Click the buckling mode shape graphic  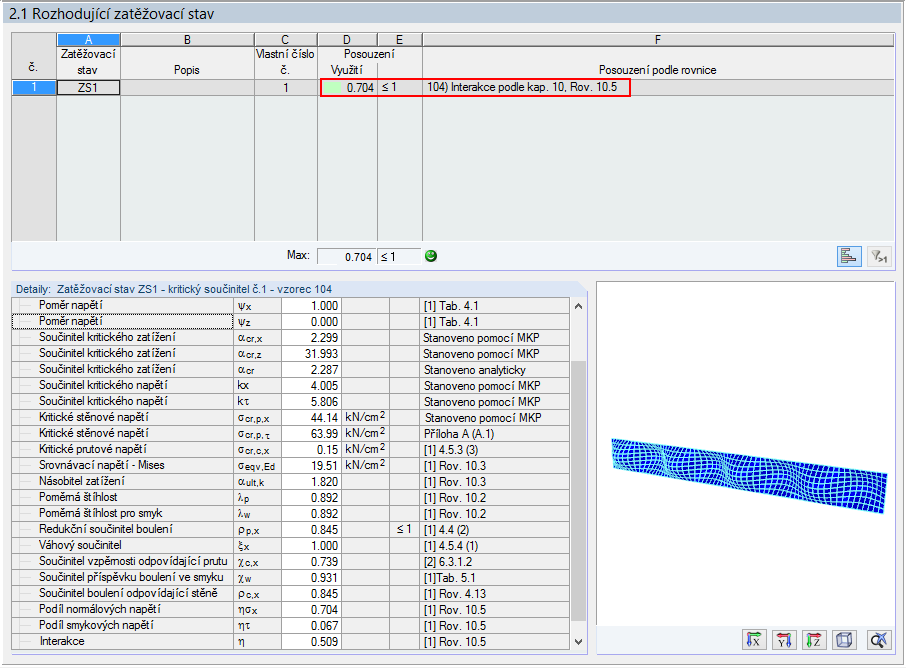(749, 475)
